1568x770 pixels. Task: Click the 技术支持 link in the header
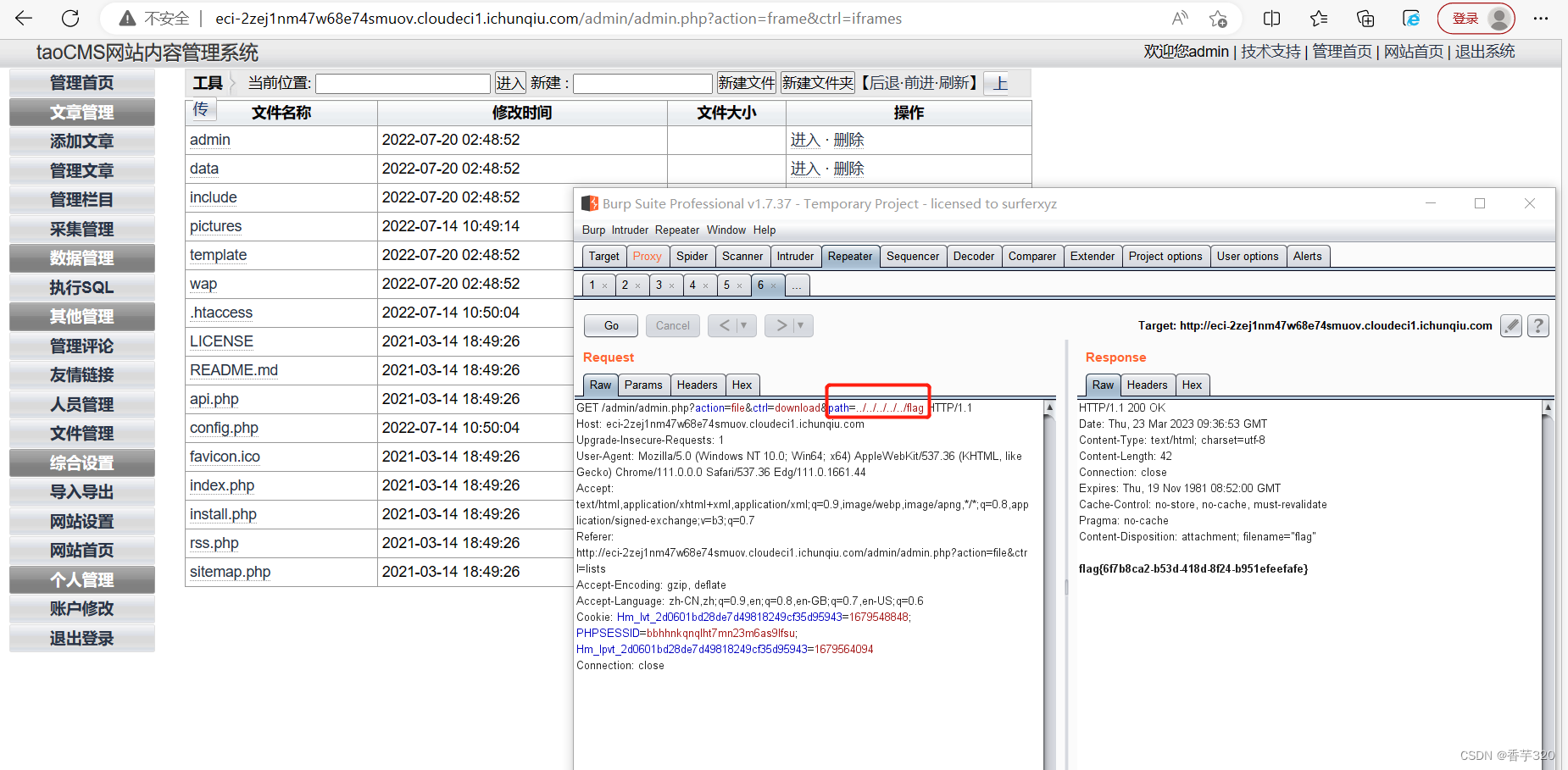(x=1271, y=52)
